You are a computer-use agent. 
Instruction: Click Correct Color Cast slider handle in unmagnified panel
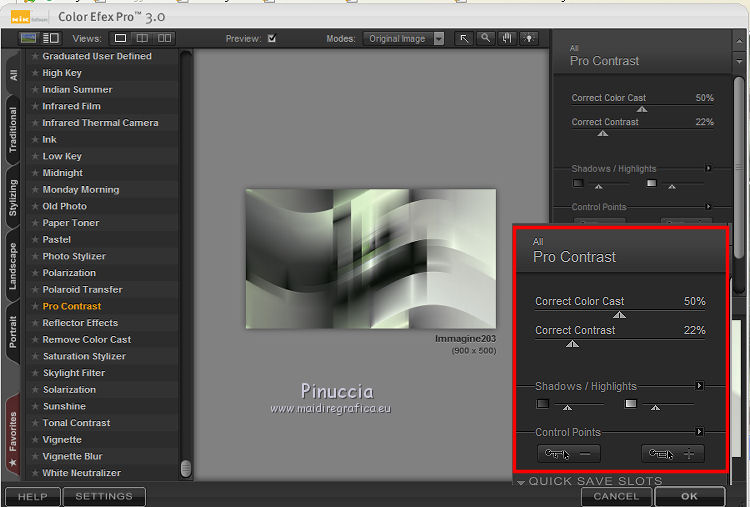642,109
